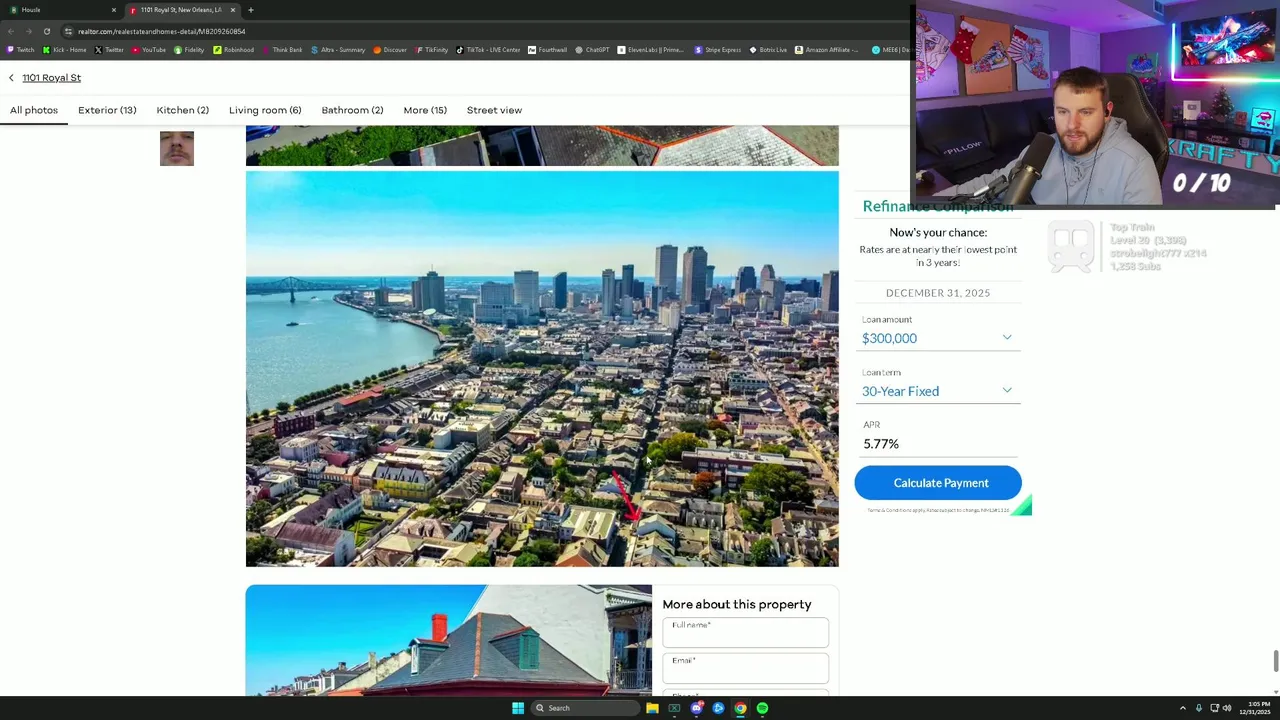The width and height of the screenshot is (1280, 720).
Task: Open the Discover bookmark
Action: 390,50
